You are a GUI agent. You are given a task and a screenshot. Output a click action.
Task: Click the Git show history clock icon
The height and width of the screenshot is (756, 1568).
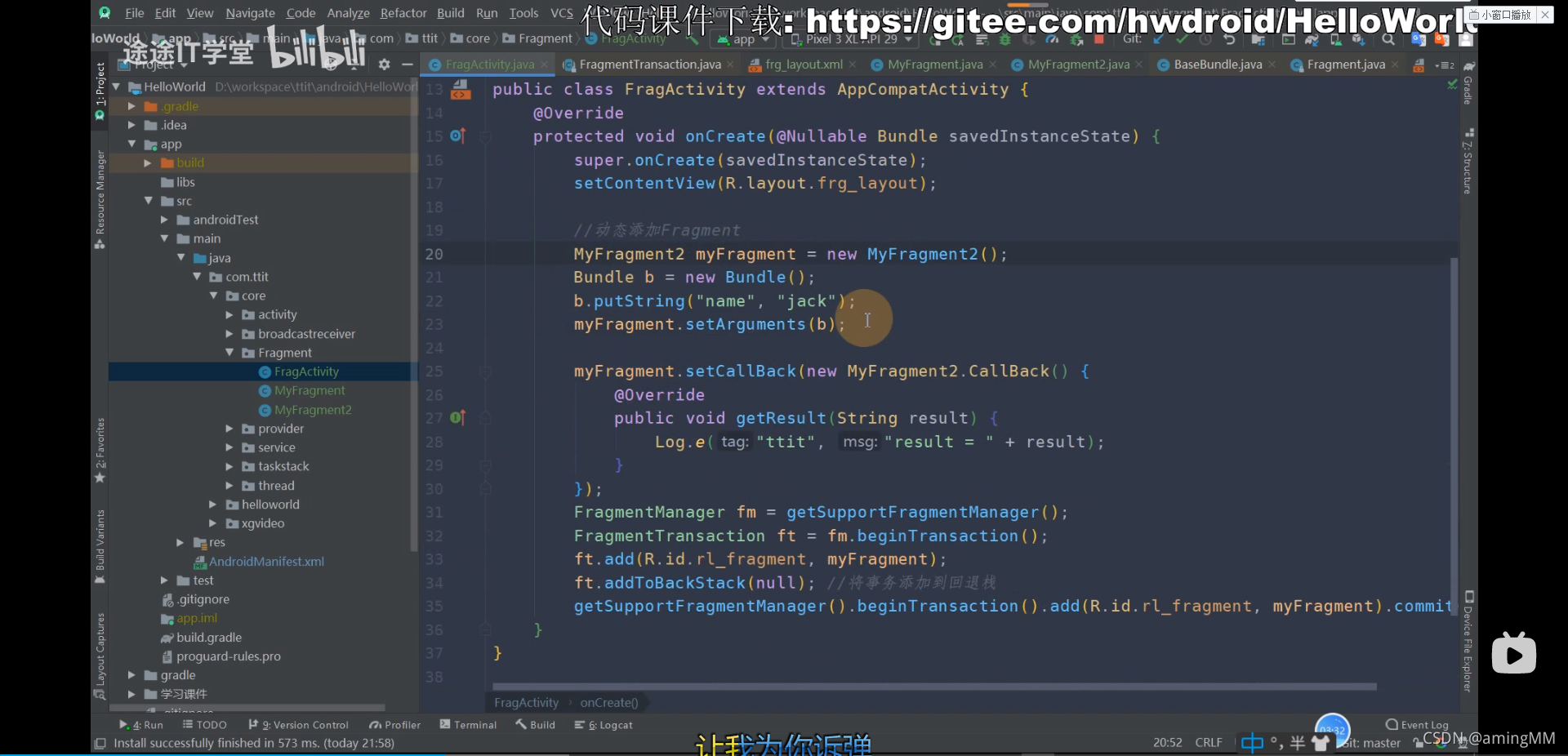(1205, 39)
